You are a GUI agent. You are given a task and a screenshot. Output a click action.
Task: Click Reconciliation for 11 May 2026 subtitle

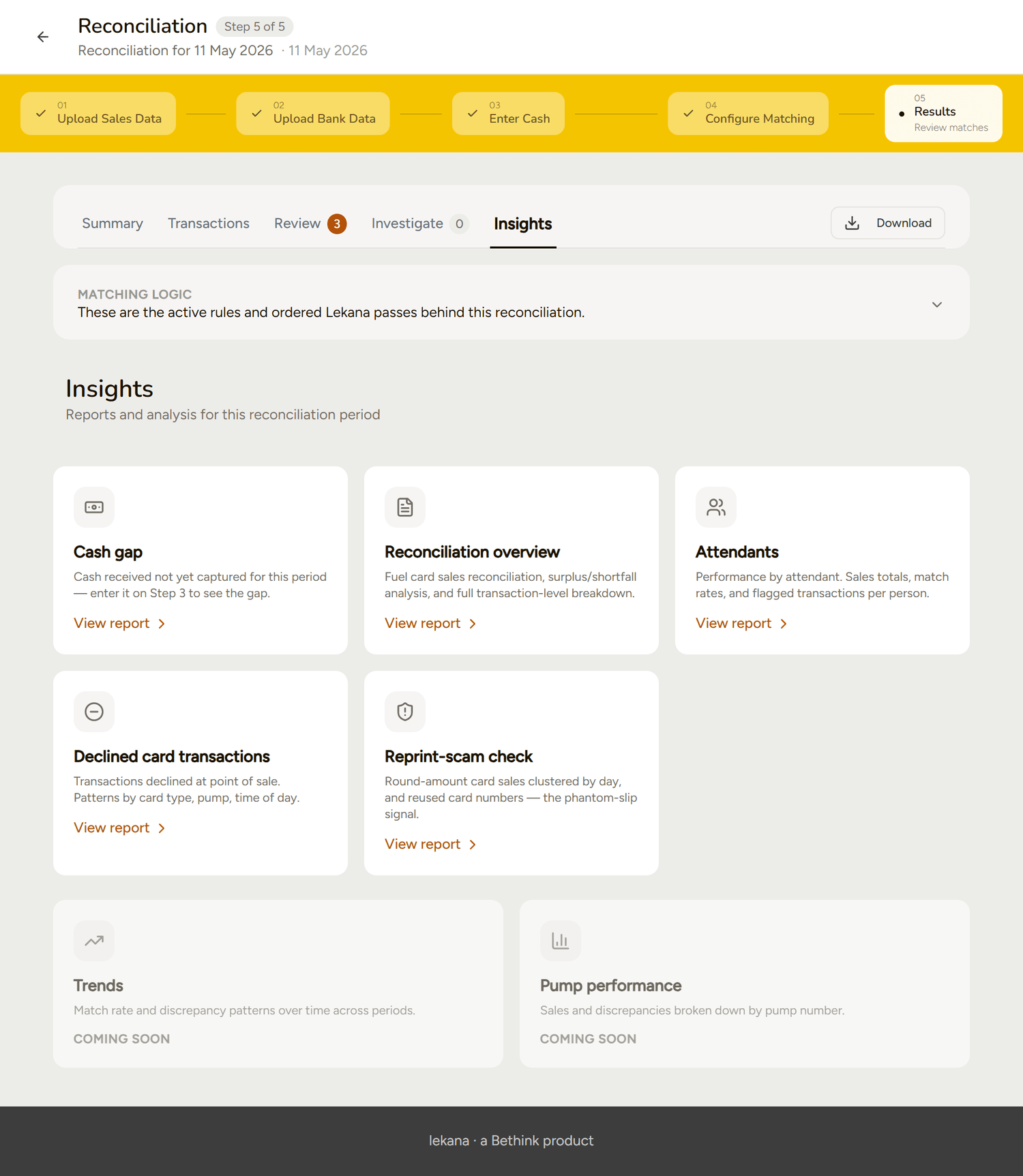tap(175, 50)
